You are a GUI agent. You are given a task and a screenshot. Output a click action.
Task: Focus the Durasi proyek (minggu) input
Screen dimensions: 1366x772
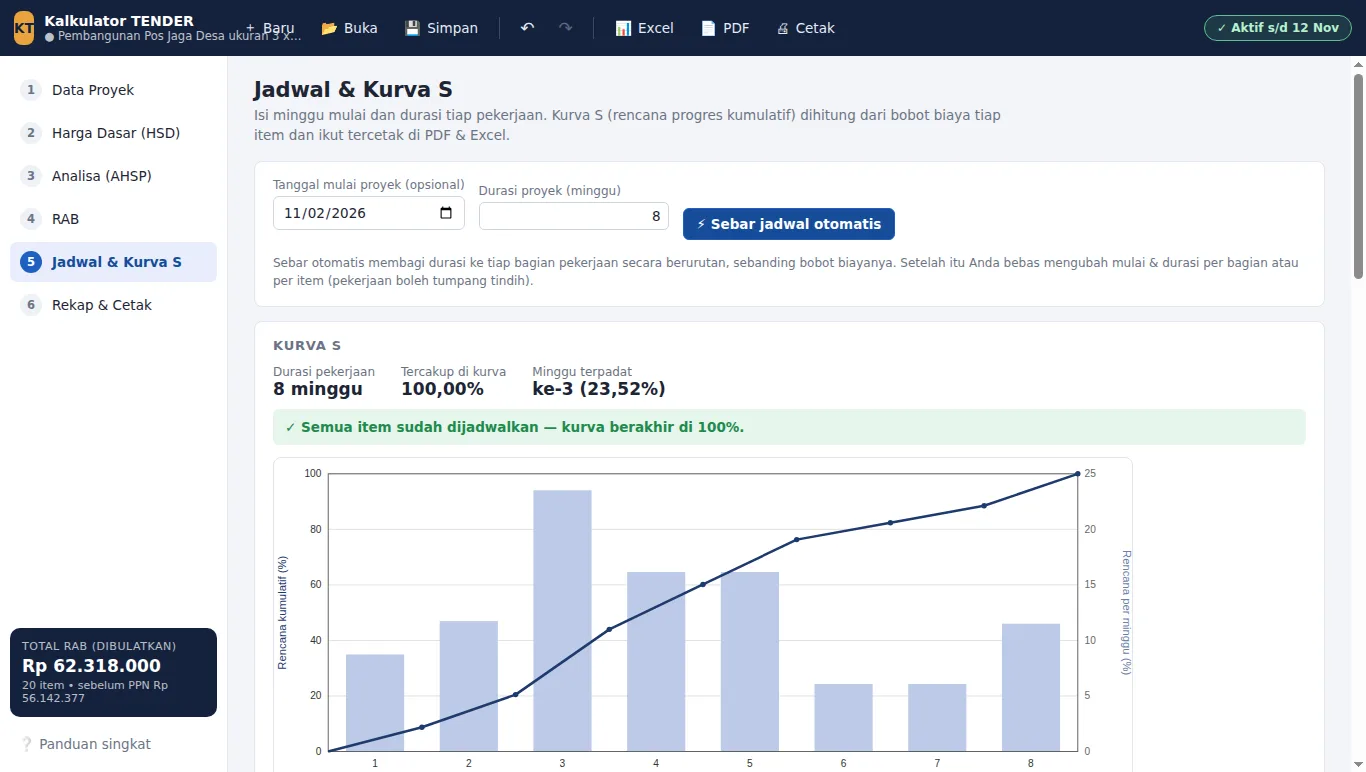574,216
